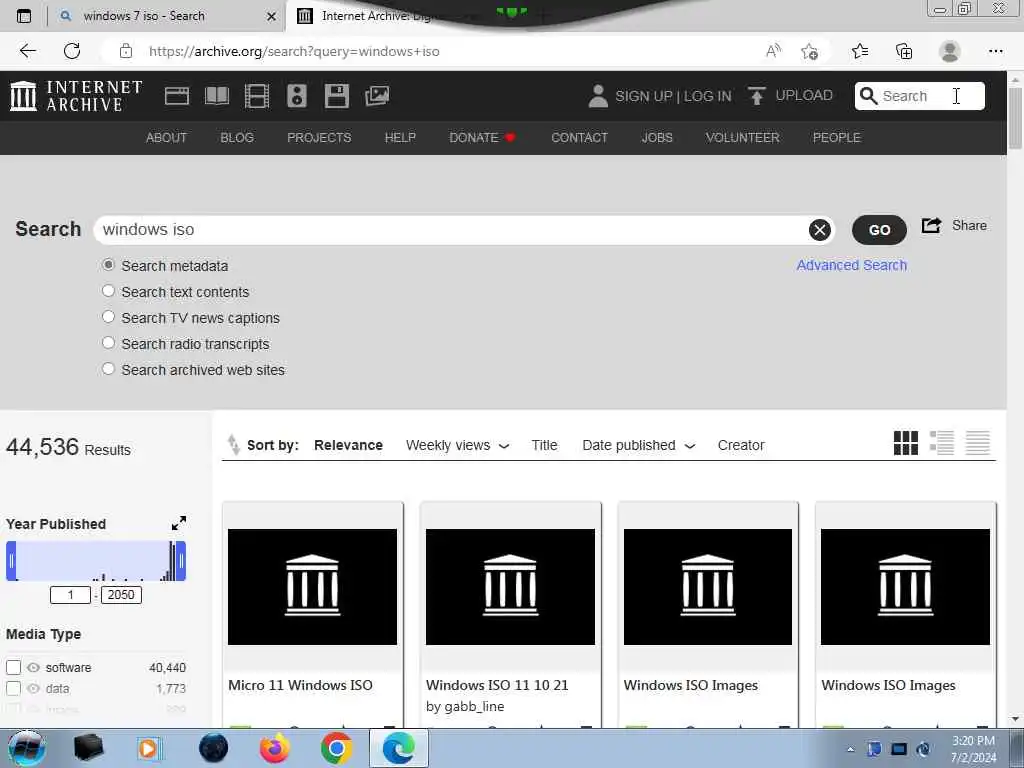Add this page to favorites
The width and height of the screenshot is (1024, 768).
[x=810, y=51]
